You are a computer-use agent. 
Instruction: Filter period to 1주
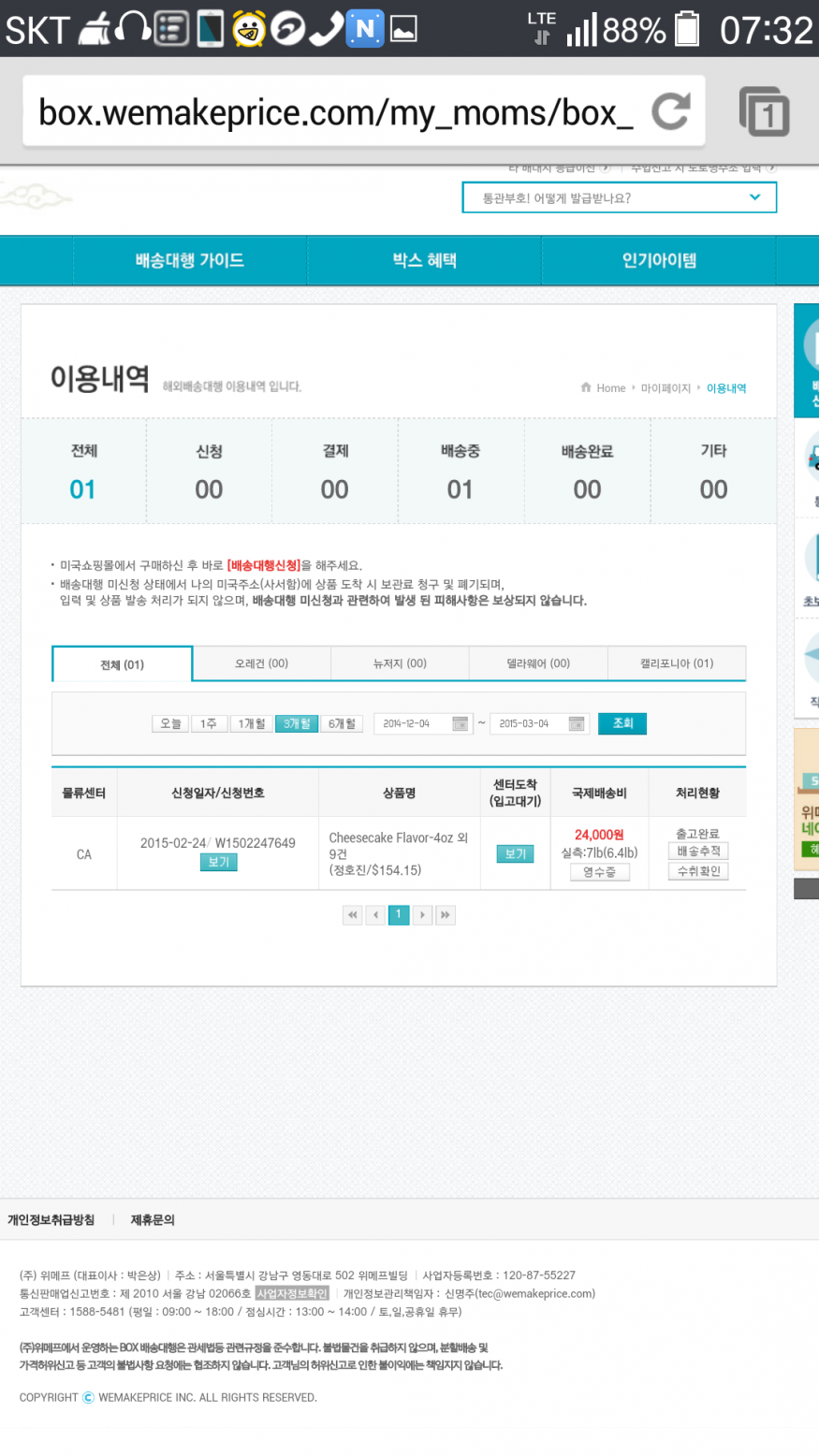tap(209, 723)
